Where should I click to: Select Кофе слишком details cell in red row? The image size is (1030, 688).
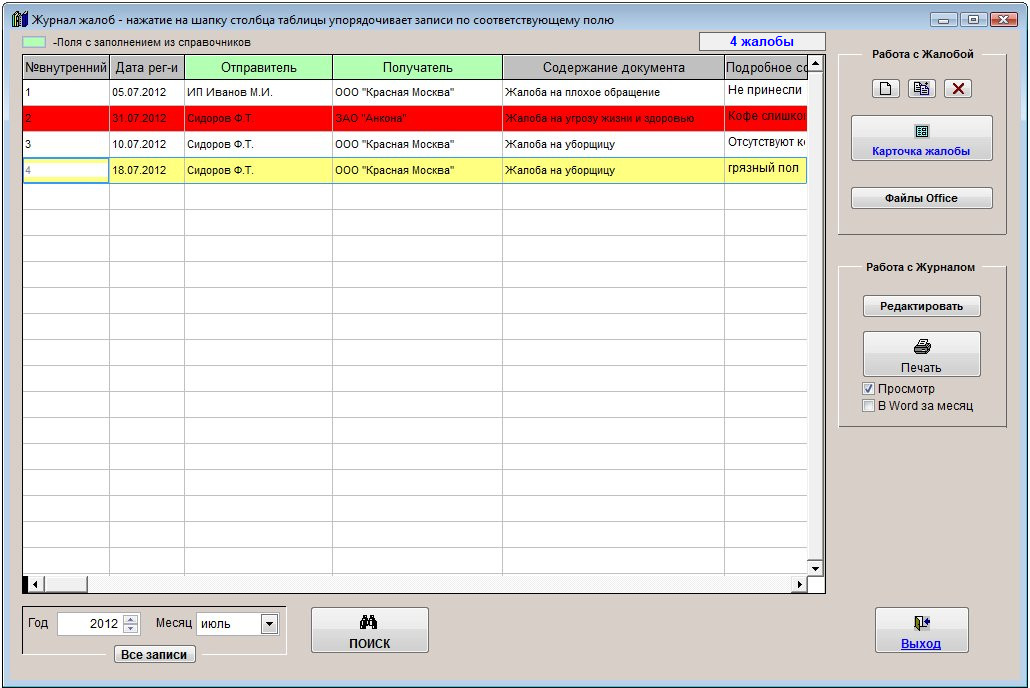[766, 118]
